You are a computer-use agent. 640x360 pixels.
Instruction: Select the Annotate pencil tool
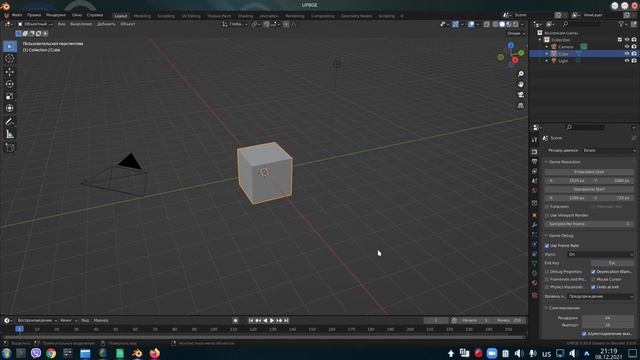click(10, 122)
